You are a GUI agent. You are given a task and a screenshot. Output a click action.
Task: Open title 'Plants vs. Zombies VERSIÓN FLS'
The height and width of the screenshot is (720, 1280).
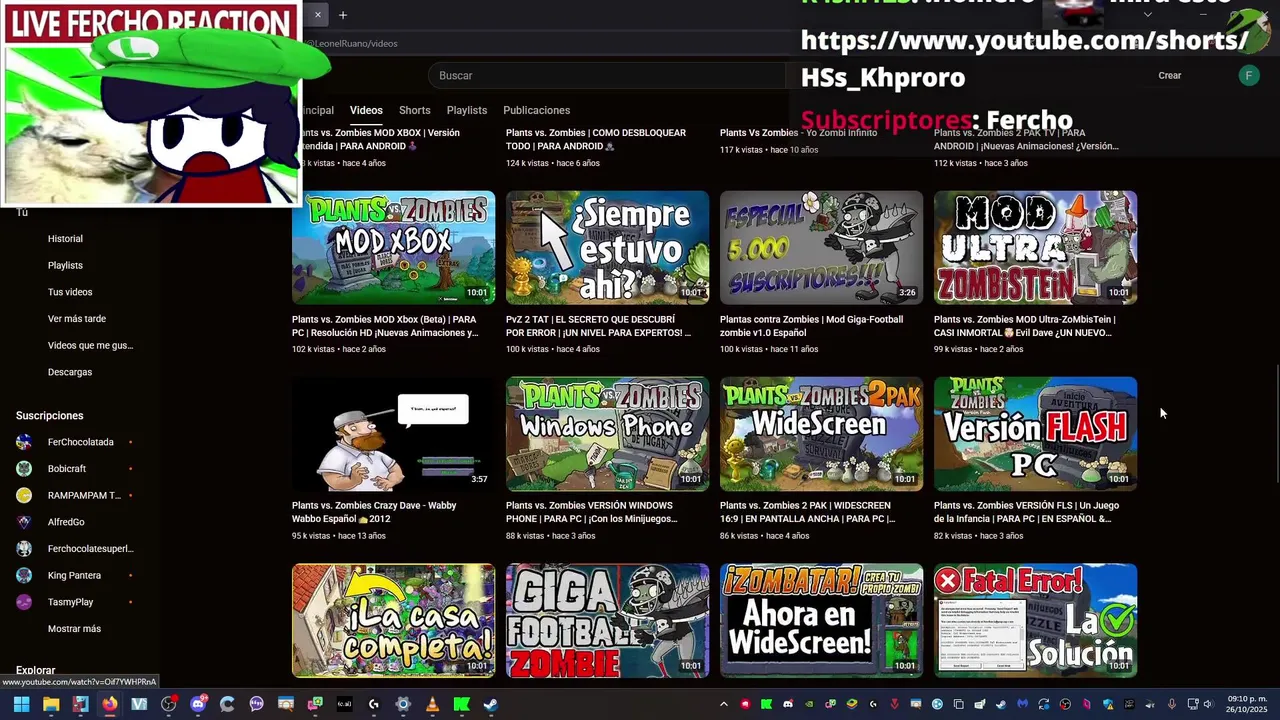click(x=1026, y=512)
